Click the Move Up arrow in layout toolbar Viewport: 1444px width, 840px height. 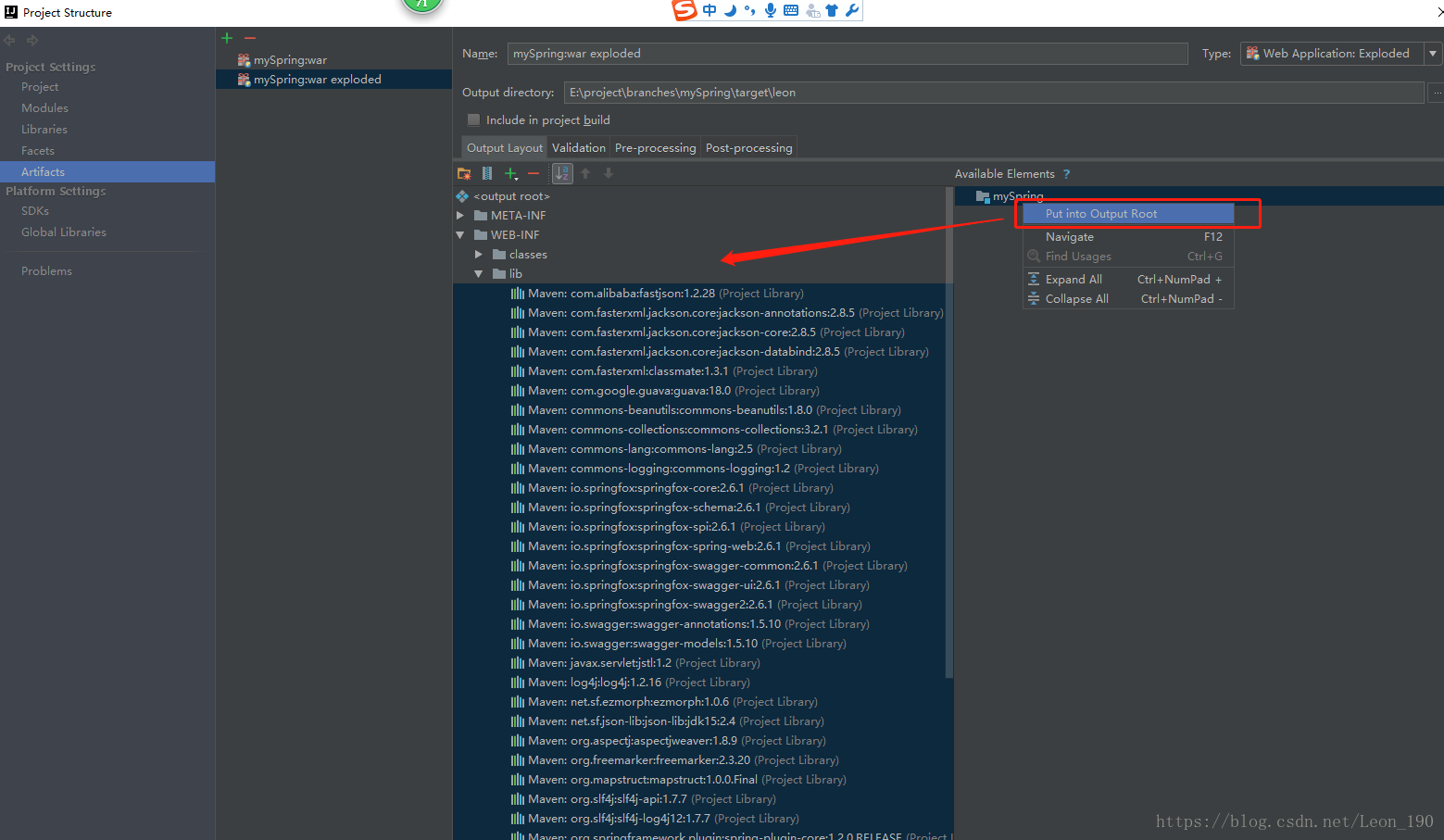585,173
